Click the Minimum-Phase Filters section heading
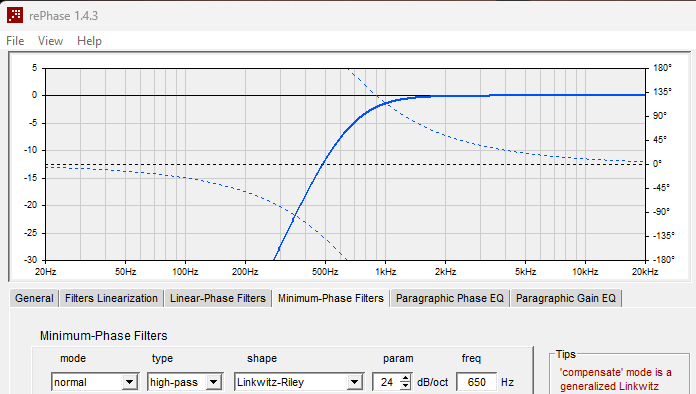This screenshot has height=394, width=696. click(x=103, y=335)
